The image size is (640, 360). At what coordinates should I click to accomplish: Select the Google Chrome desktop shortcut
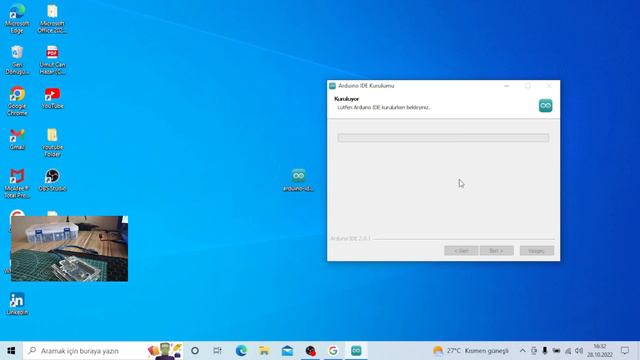(17, 101)
